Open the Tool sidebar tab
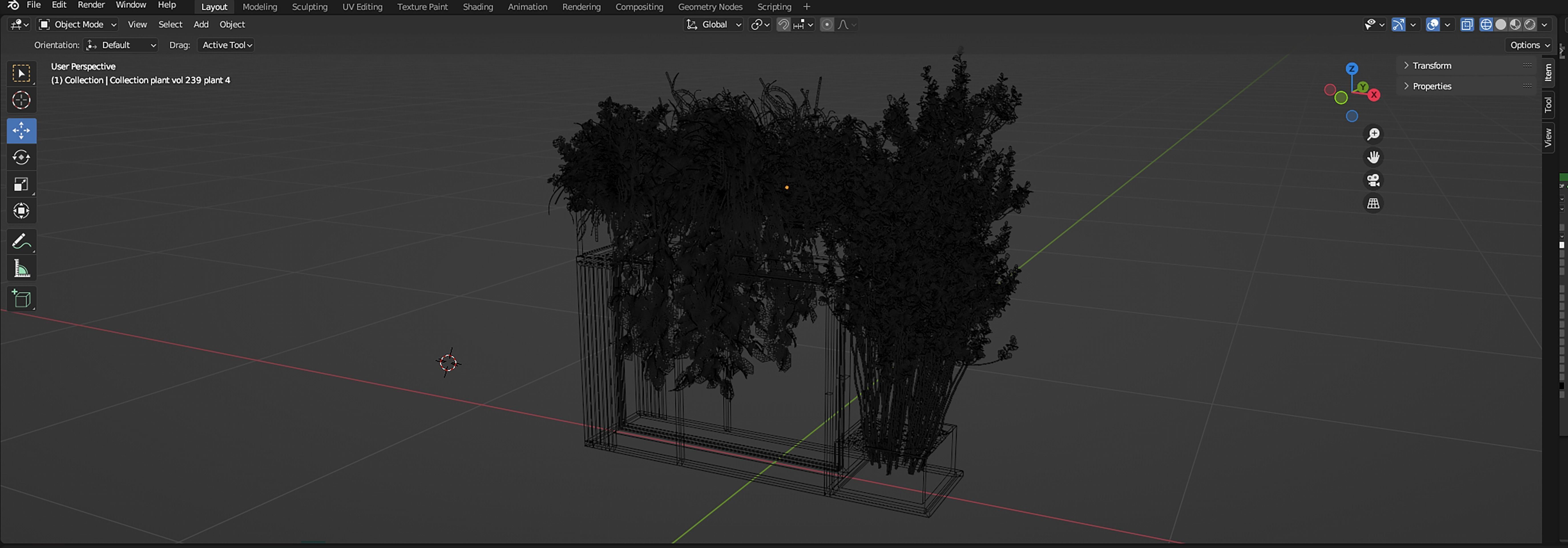Viewport: 1568px width, 548px height. 1548,105
